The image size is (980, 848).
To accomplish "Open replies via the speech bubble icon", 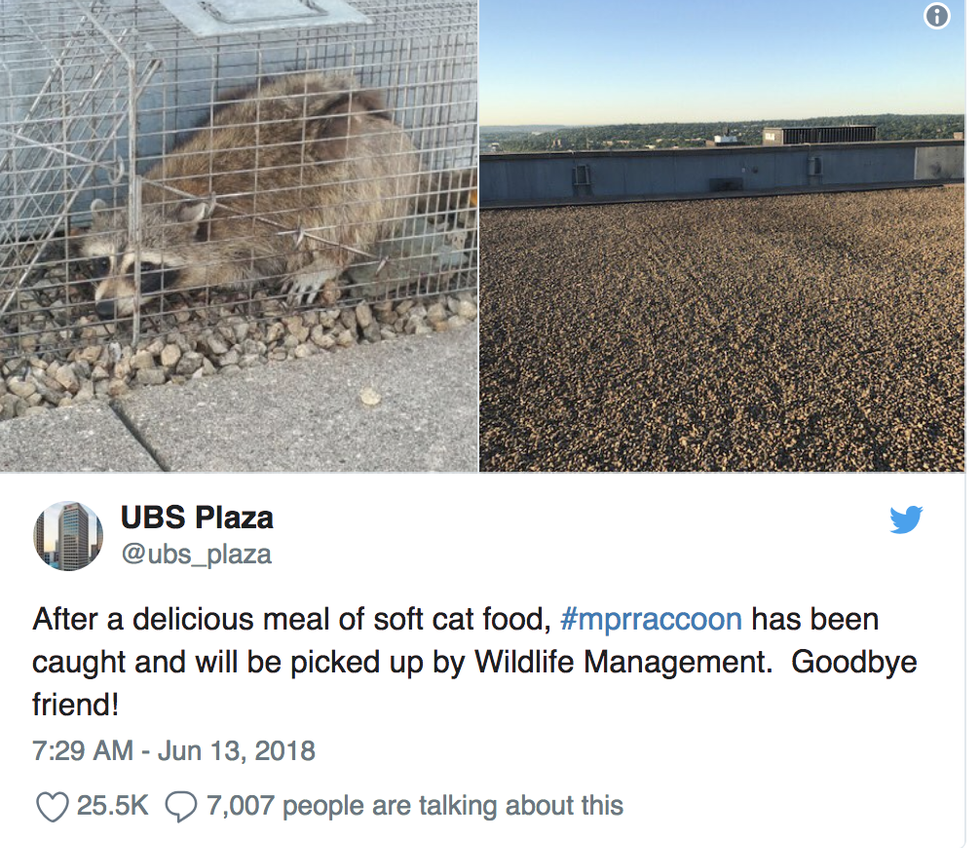I will pos(181,806).
